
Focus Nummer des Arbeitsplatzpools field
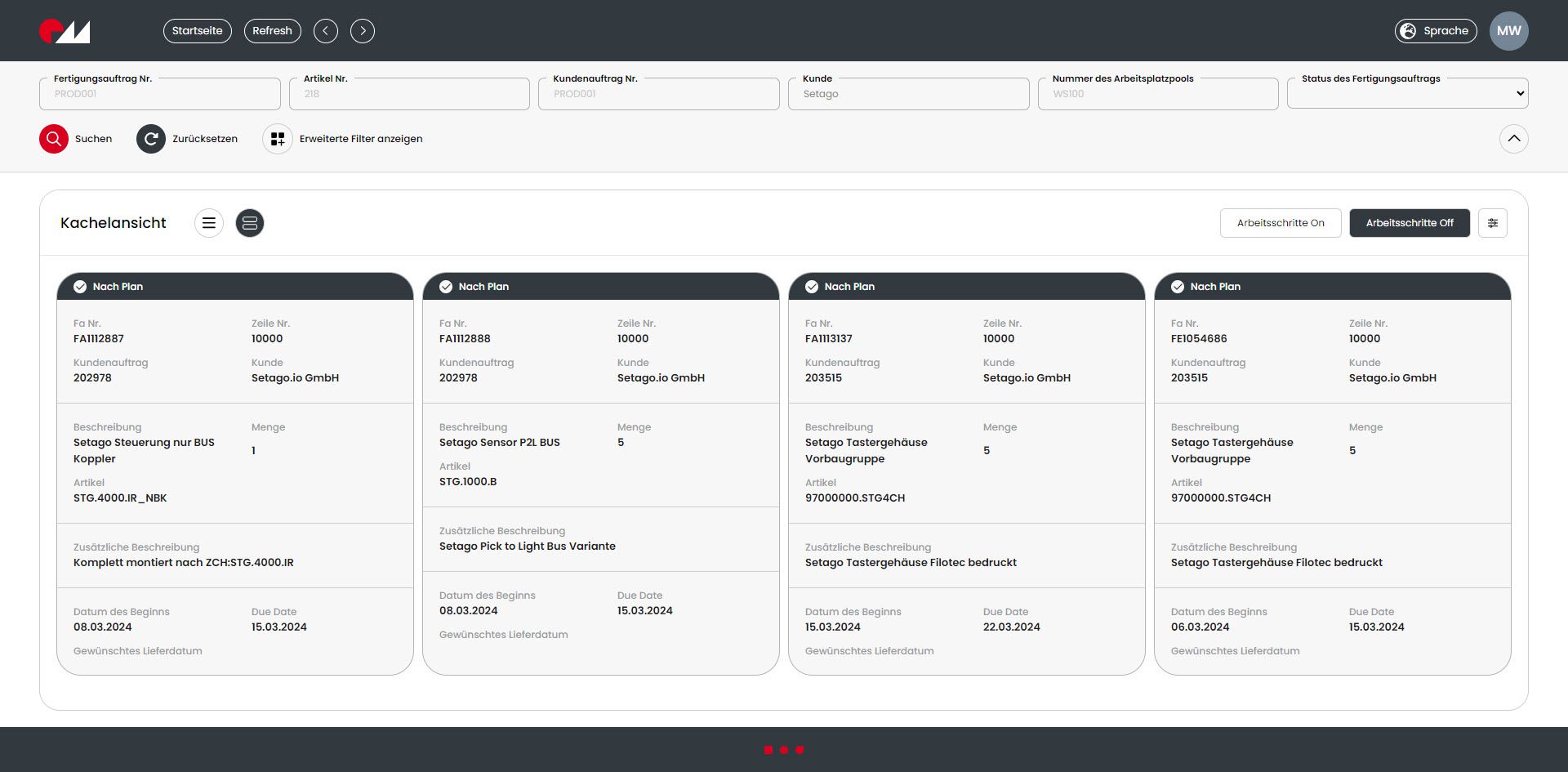click(1158, 94)
